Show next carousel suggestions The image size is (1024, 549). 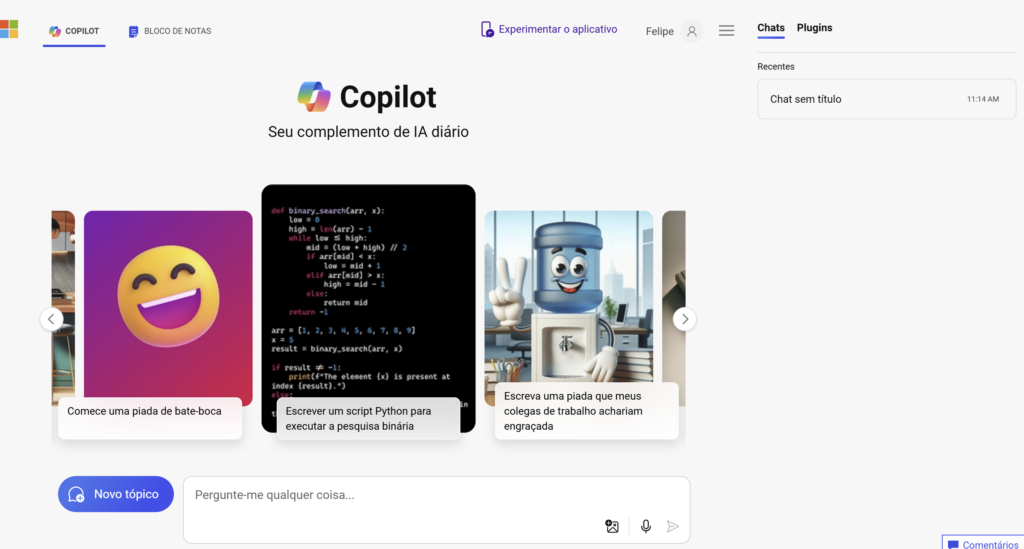(x=684, y=319)
